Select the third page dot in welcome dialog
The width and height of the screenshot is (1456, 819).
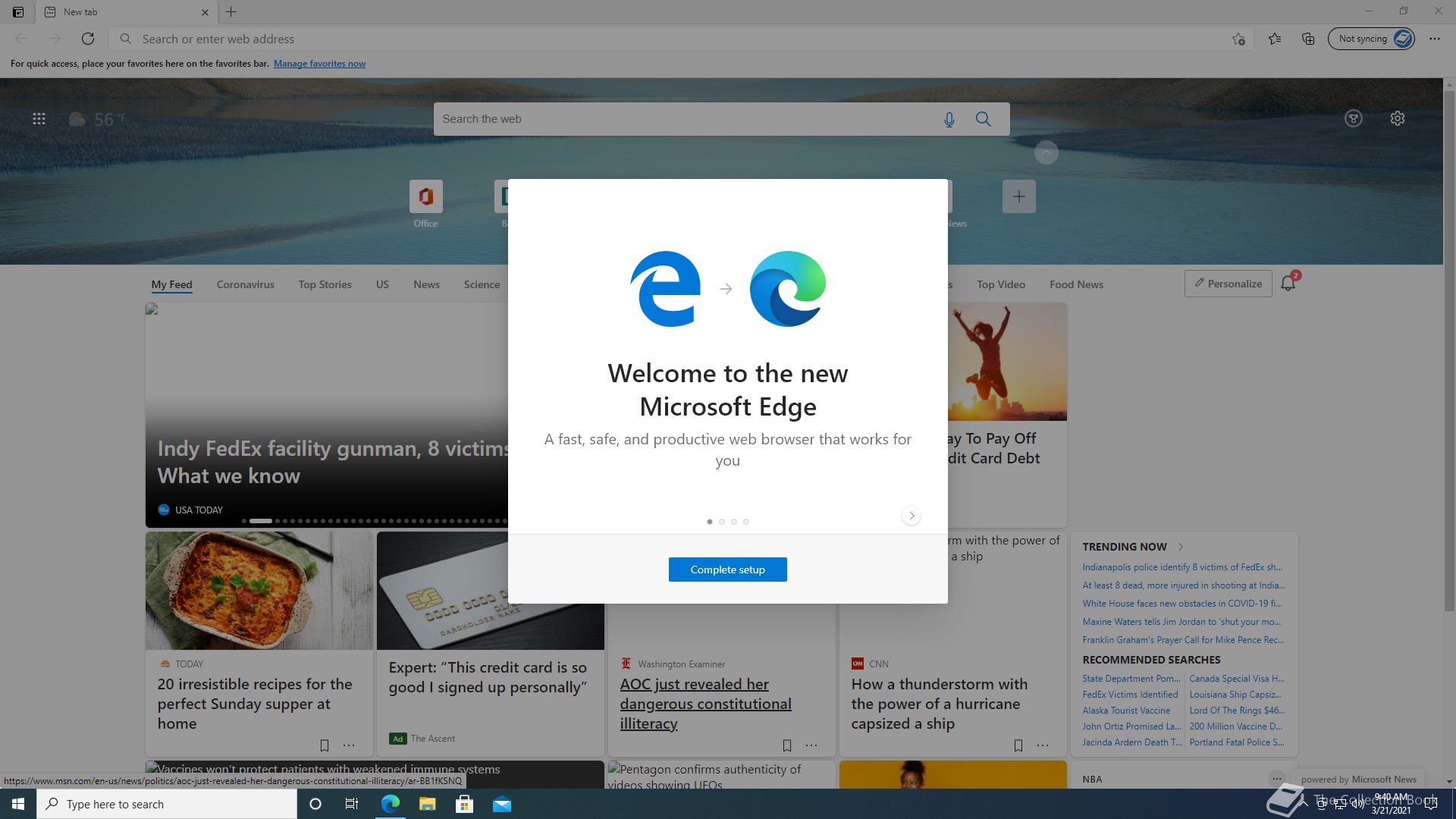(x=734, y=522)
